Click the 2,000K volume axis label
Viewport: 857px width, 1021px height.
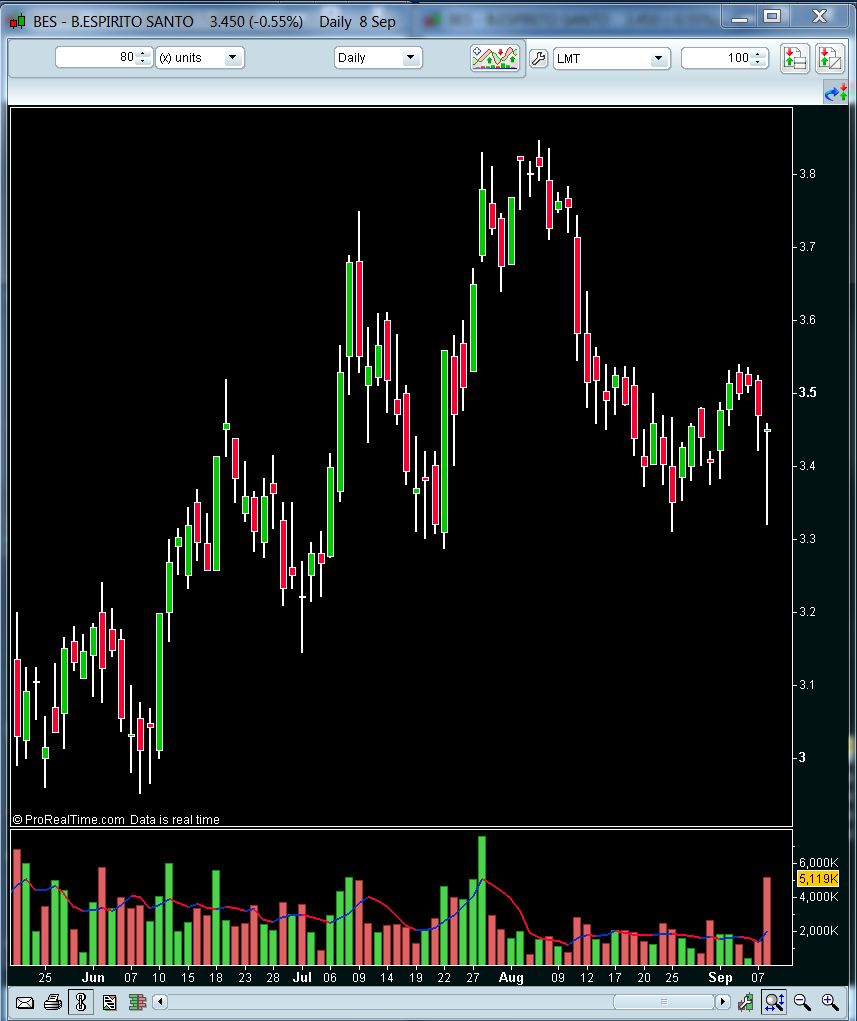point(819,930)
